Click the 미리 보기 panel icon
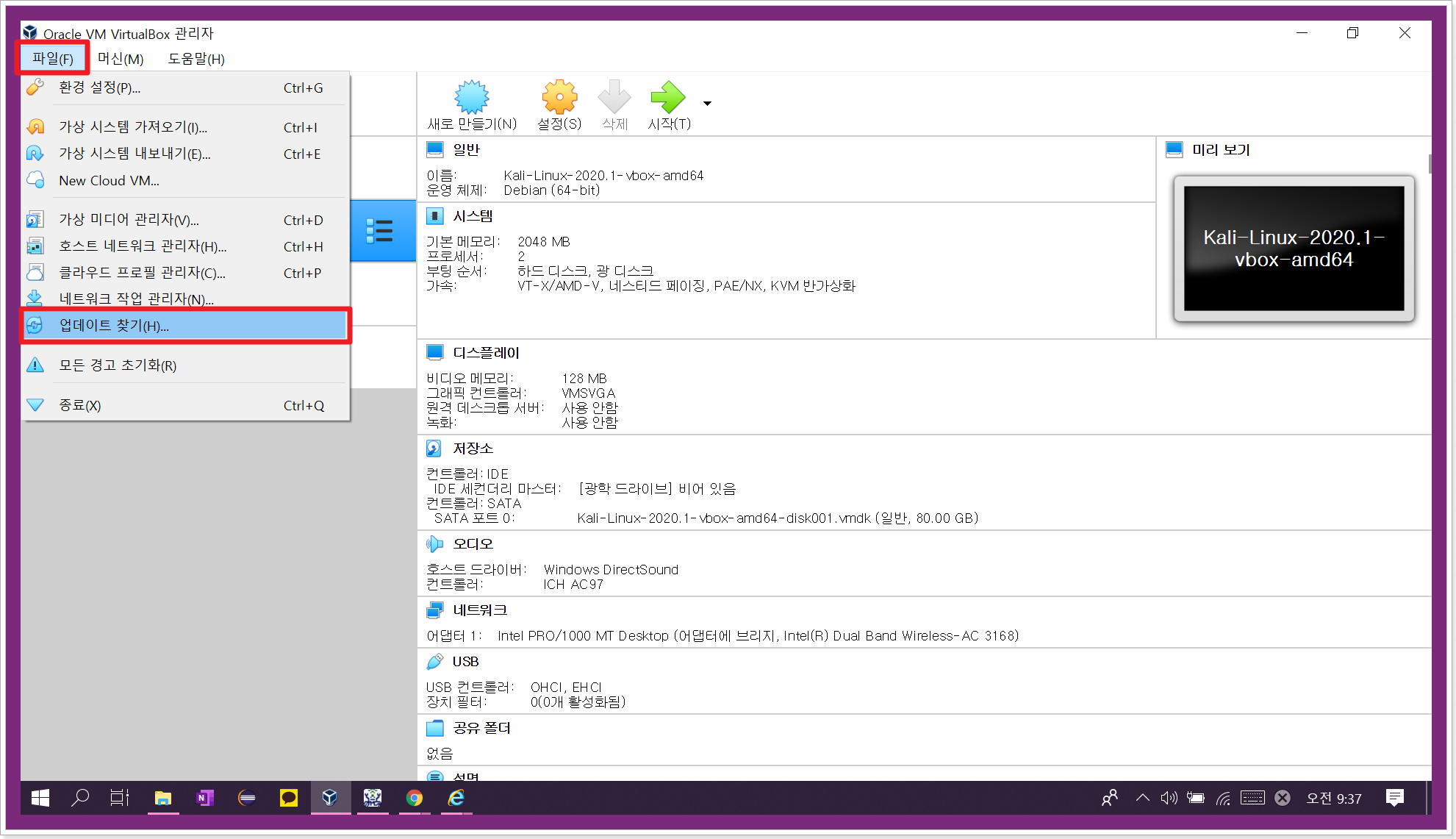This screenshot has height=839, width=1456. (1175, 149)
